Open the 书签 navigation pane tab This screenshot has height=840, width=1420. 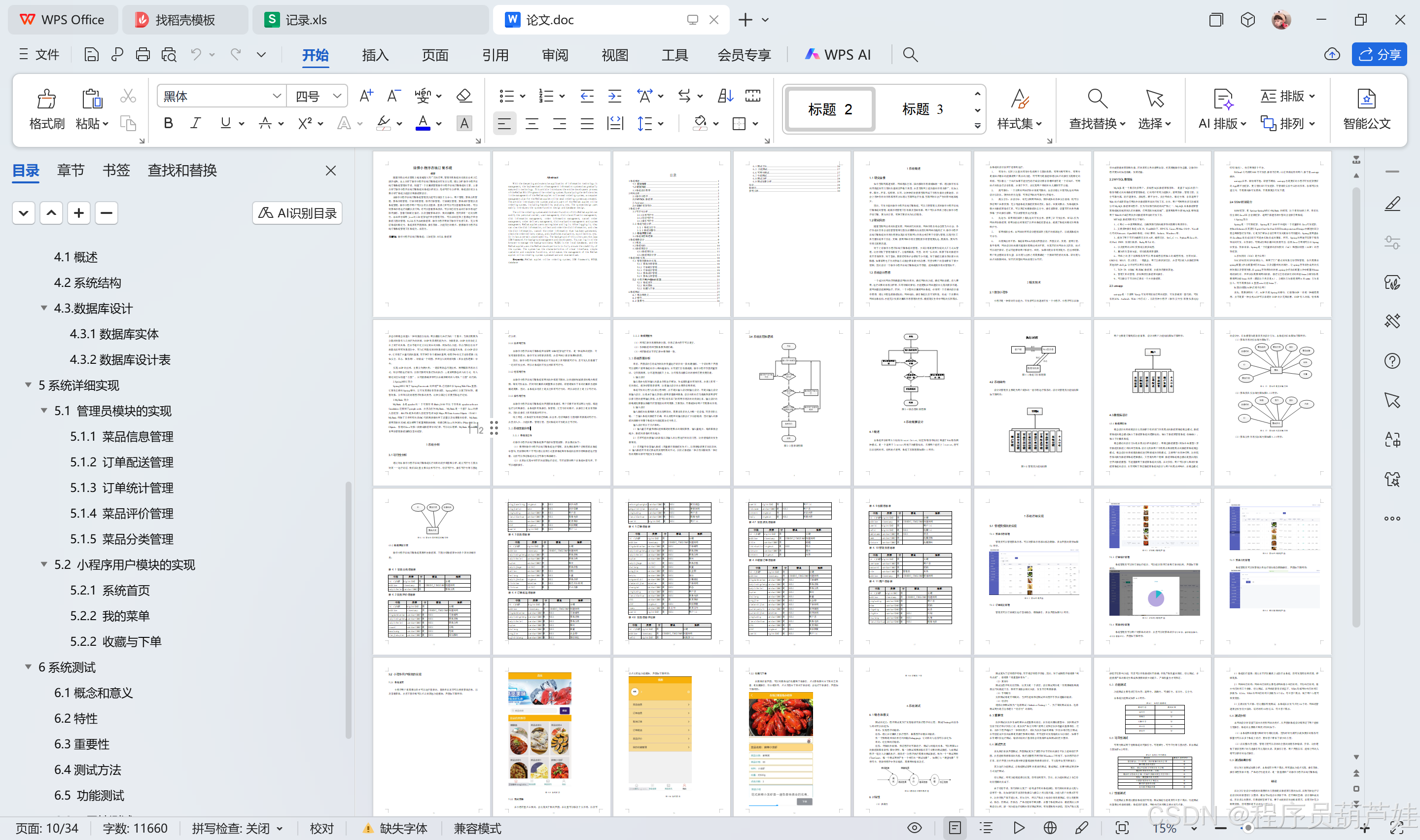[x=116, y=171]
